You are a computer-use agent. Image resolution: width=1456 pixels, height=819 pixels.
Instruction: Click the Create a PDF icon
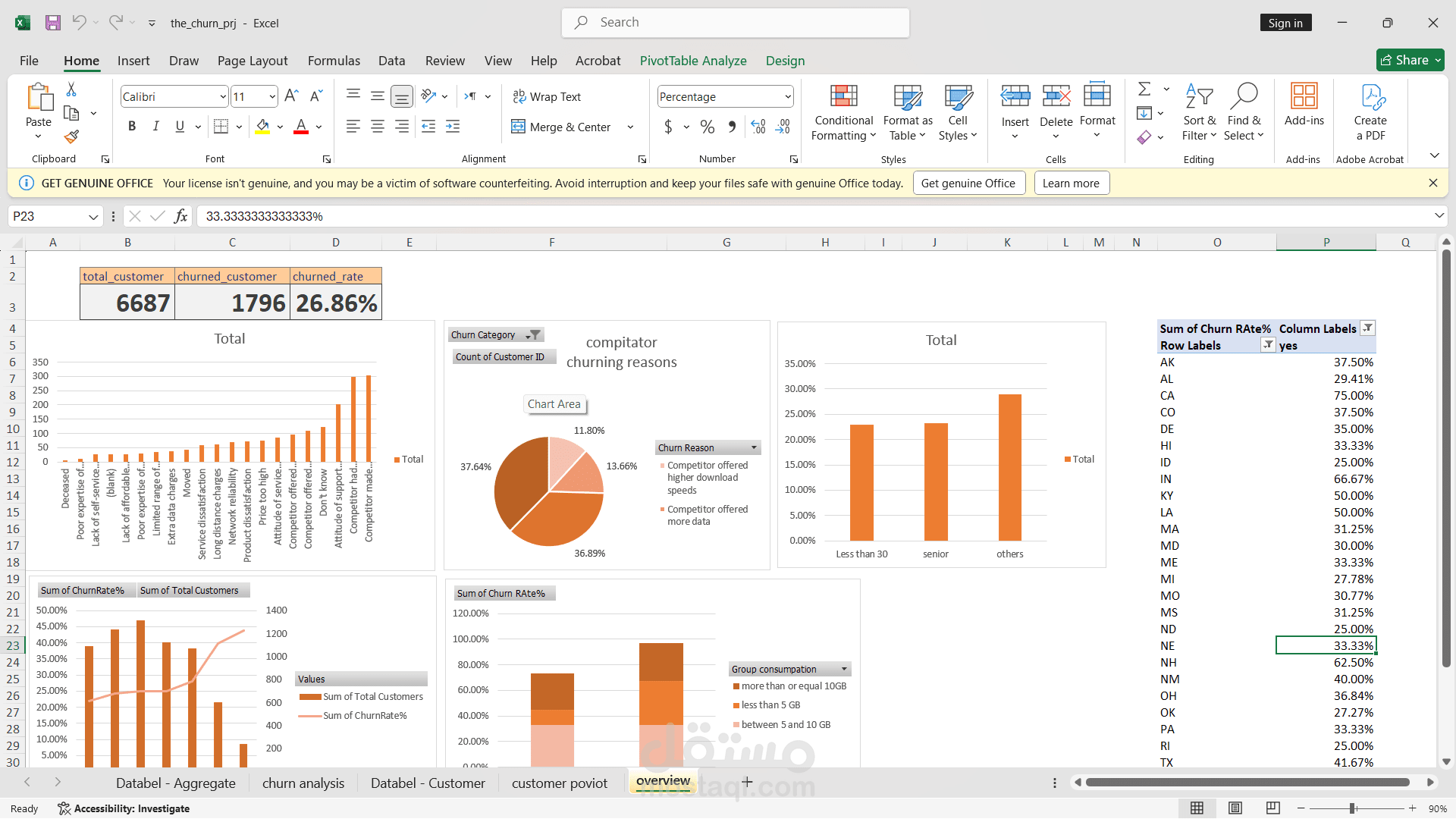click(x=1372, y=112)
